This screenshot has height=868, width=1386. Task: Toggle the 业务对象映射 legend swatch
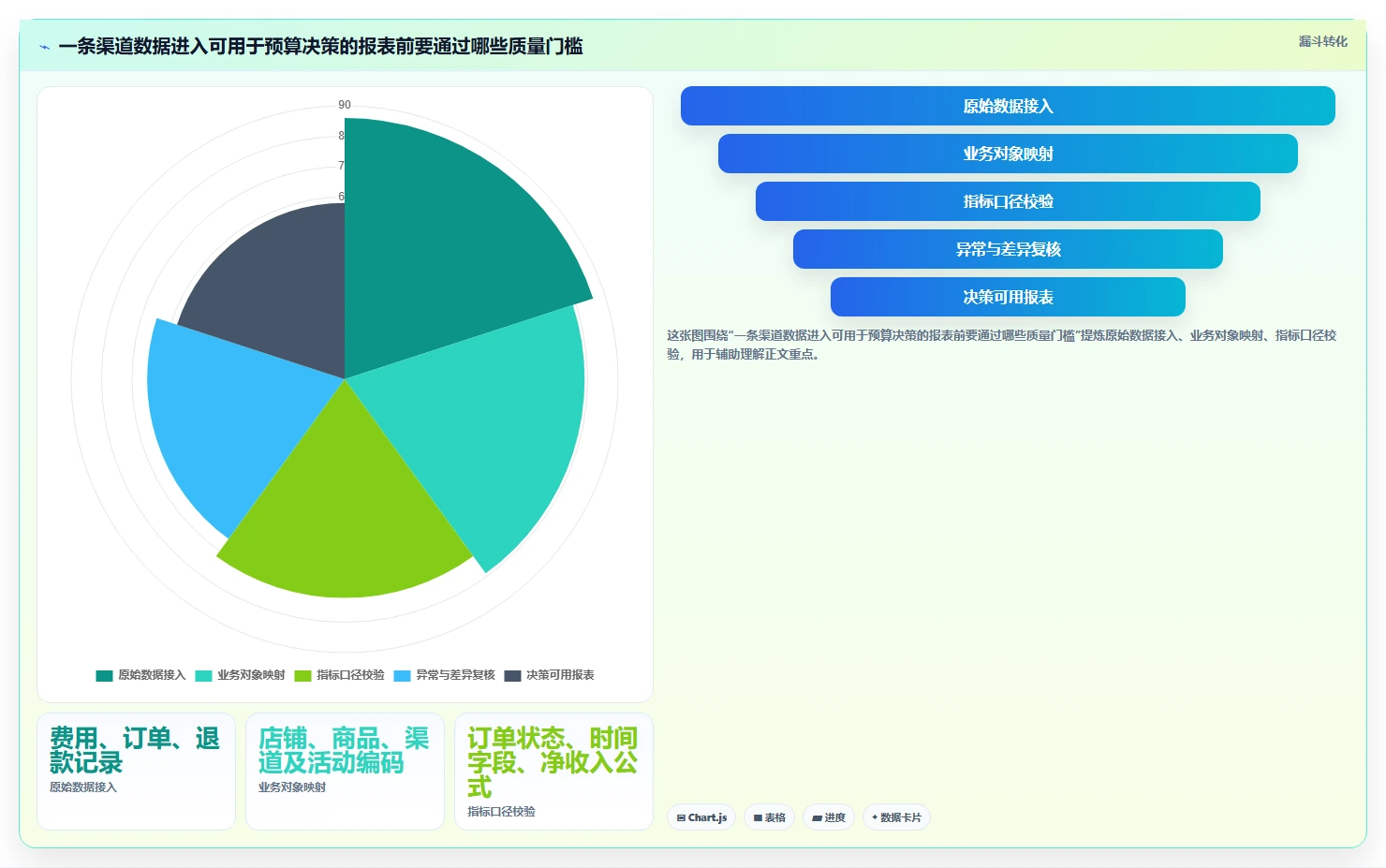(x=203, y=675)
